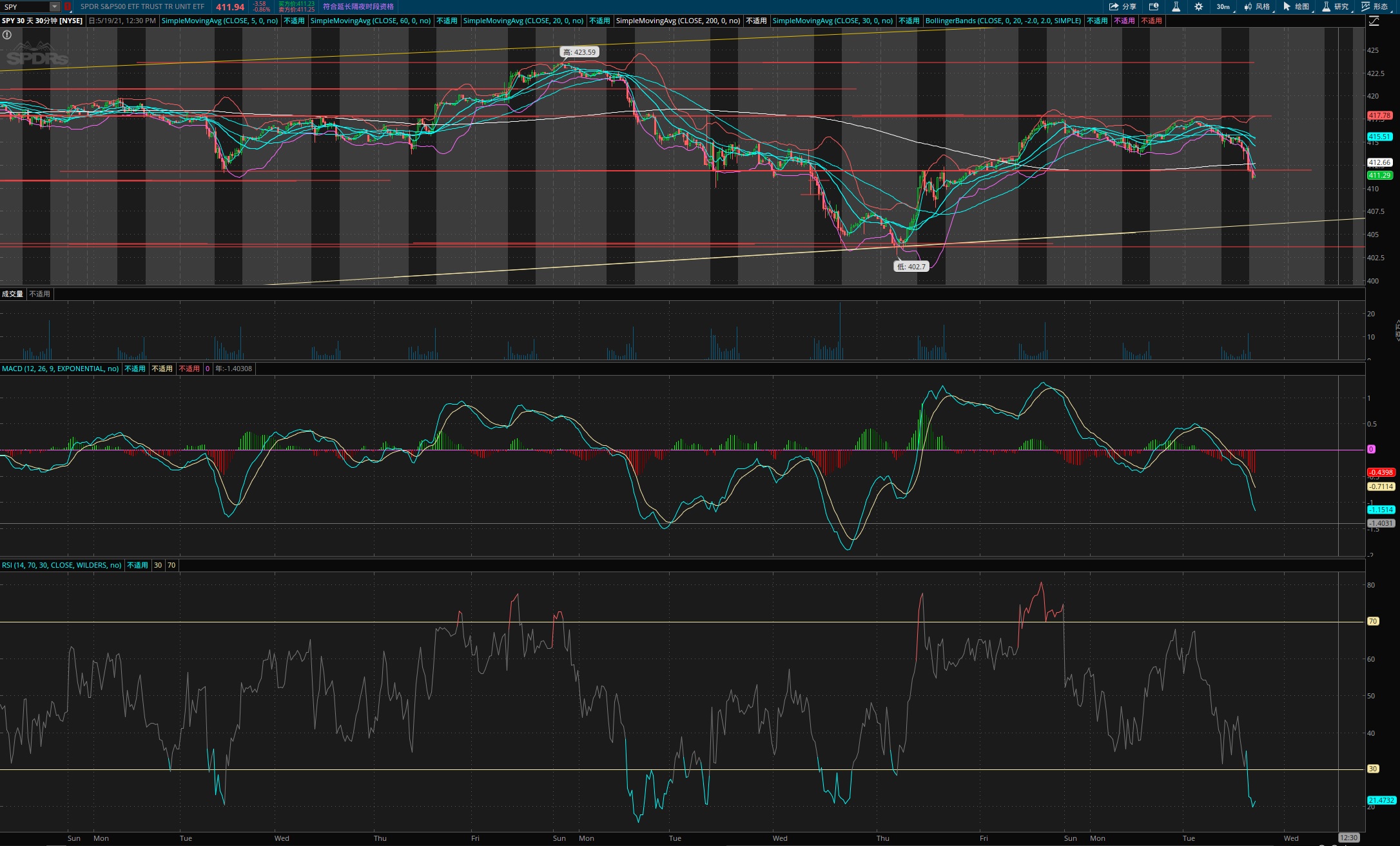Click the SPY 30 天 30分钟 [NYSE] label

[43, 21]
